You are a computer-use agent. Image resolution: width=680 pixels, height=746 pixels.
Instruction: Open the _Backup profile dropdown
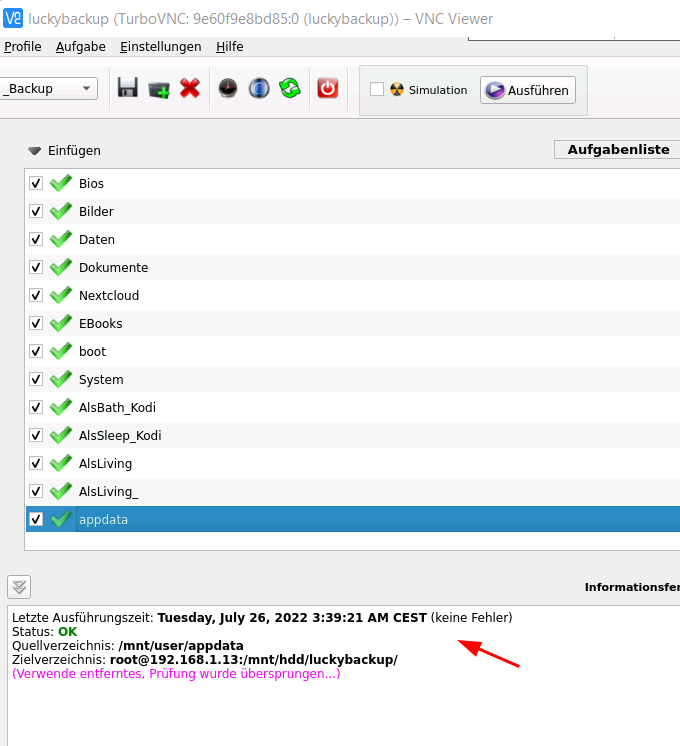(x=49, y=88)
